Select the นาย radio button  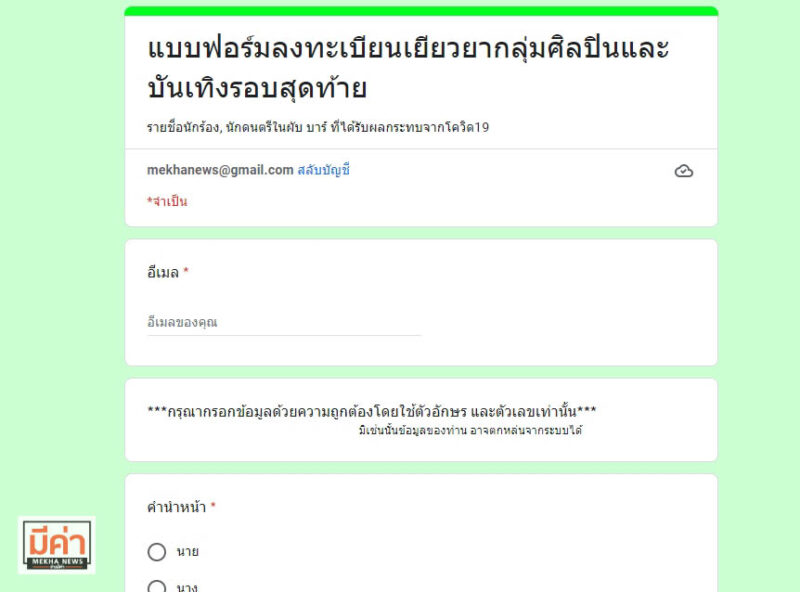point(157,552)
